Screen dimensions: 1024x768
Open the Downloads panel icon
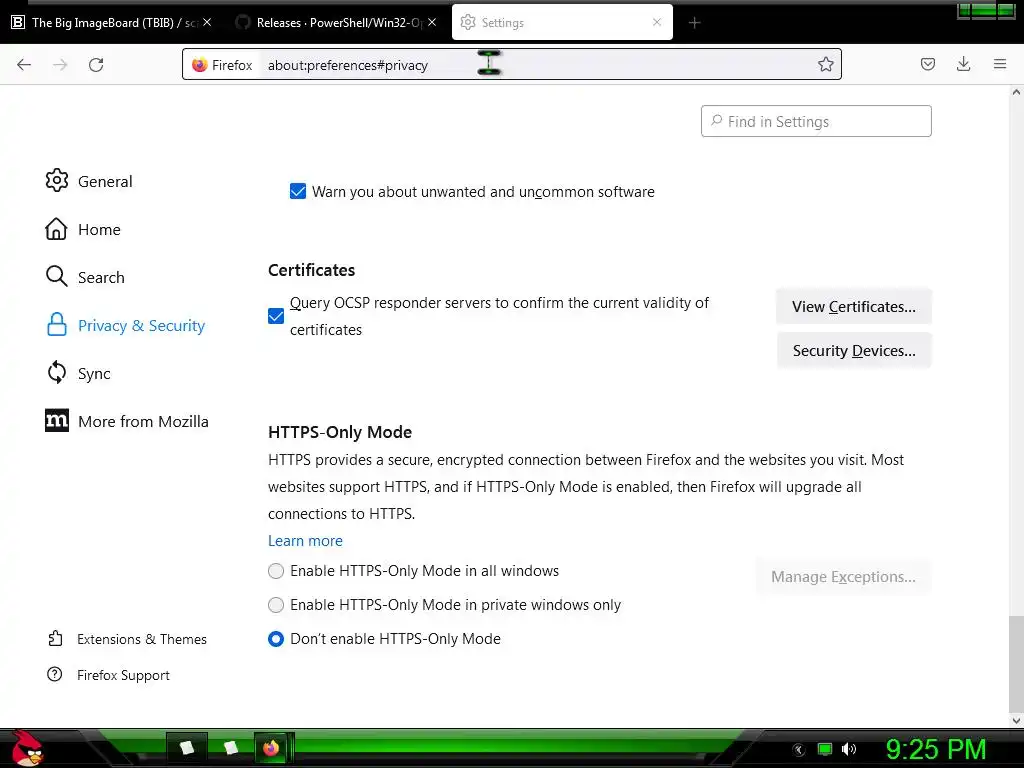coord(963,64)
